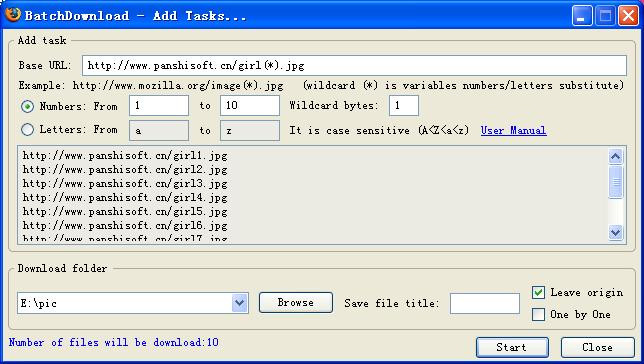Image resolution: width=644 pixels, height=364 pixels.
Task: Select the girl2.jpg URL line
Action: coord(125,170)
